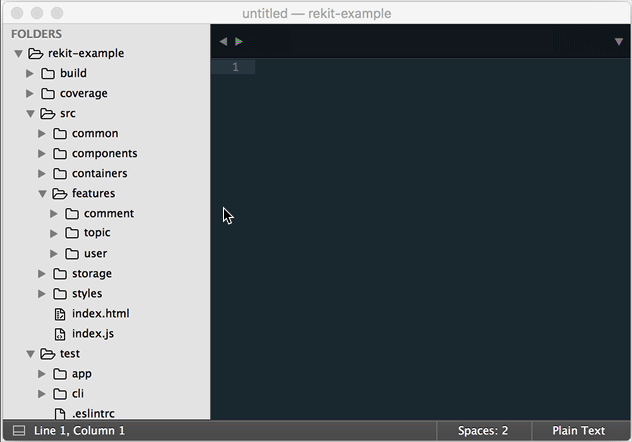Image resolution: width=632 pixels, height=442 pixels.
Task: Click the rekit-example open folder icon
Action: point(35,53)
